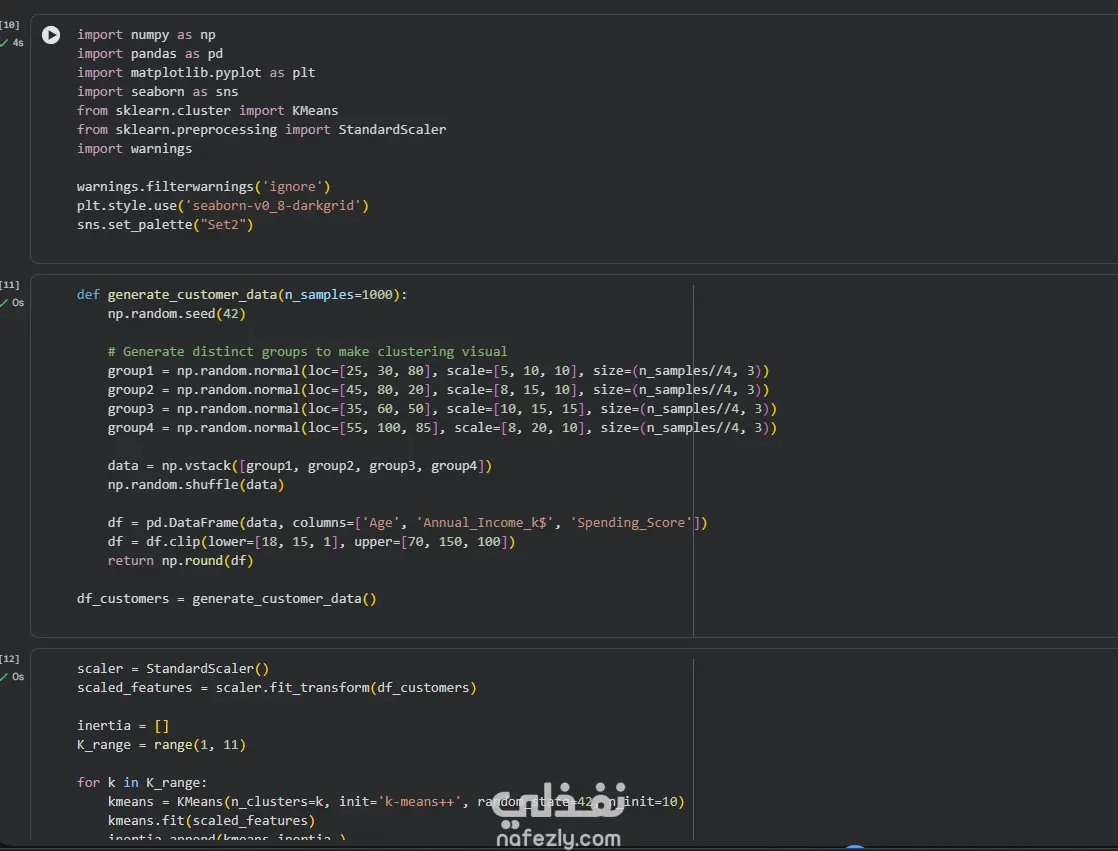This screenshot has width=1118, height=851.
Task: Place cursor on 'import numpy as np' line
Action: pos(146,35)
